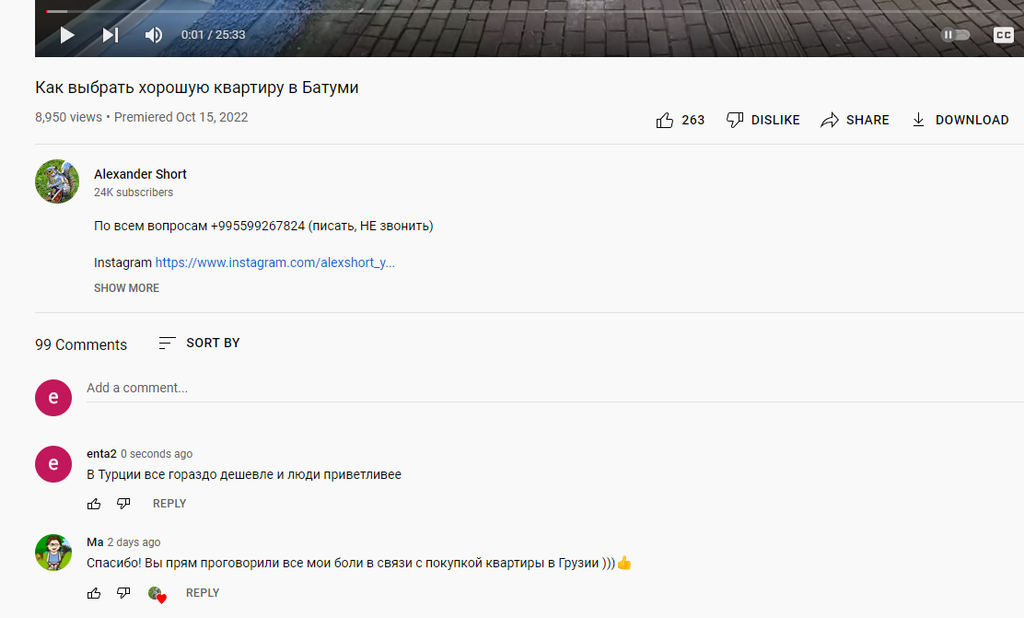Share this video
The image size is (1024, 618).
point(855,120)
